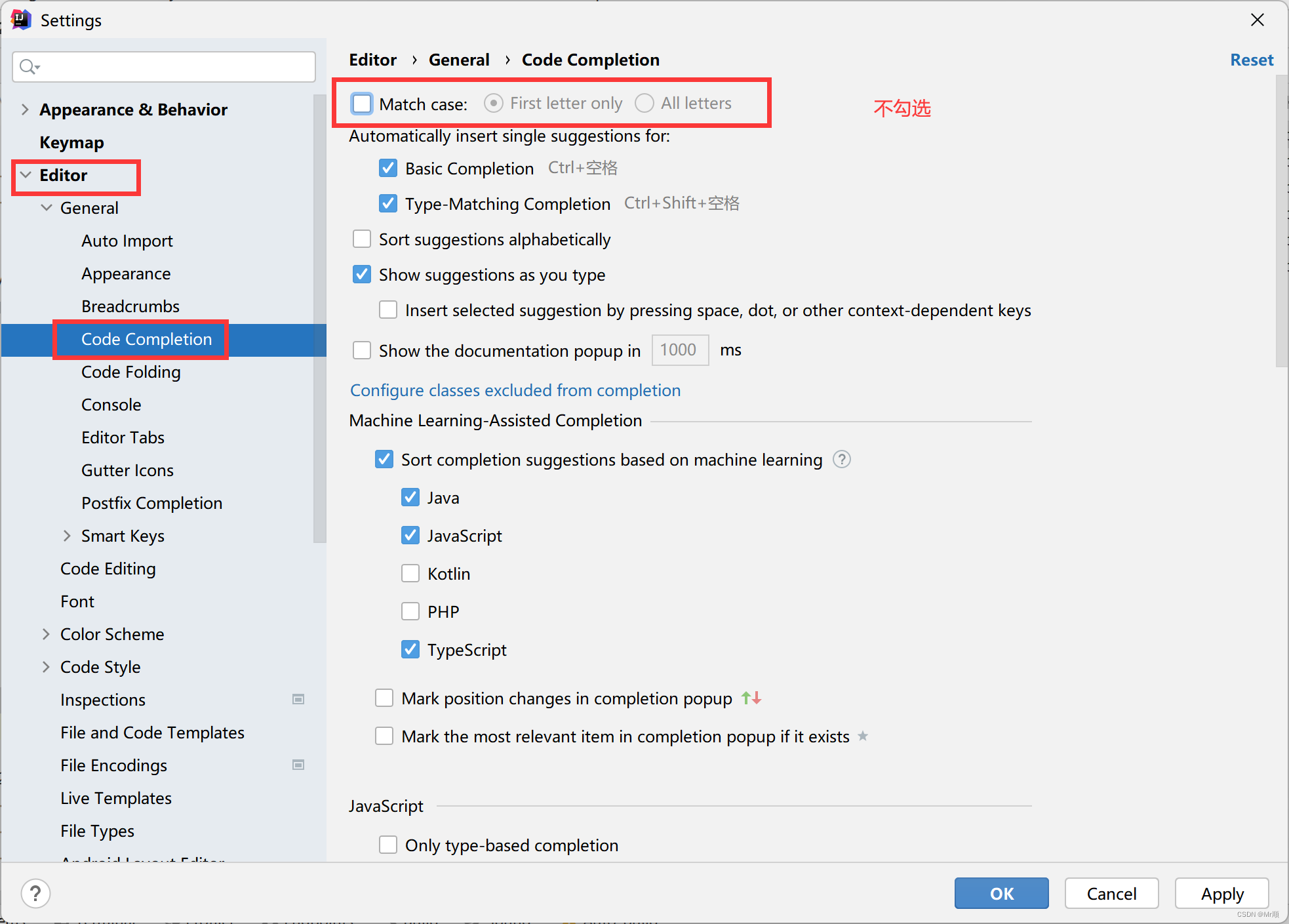The width and height of the screenshot is (1289, 924).
Task: Click the star icon for most relevant item
Action: tap(863, 736)
